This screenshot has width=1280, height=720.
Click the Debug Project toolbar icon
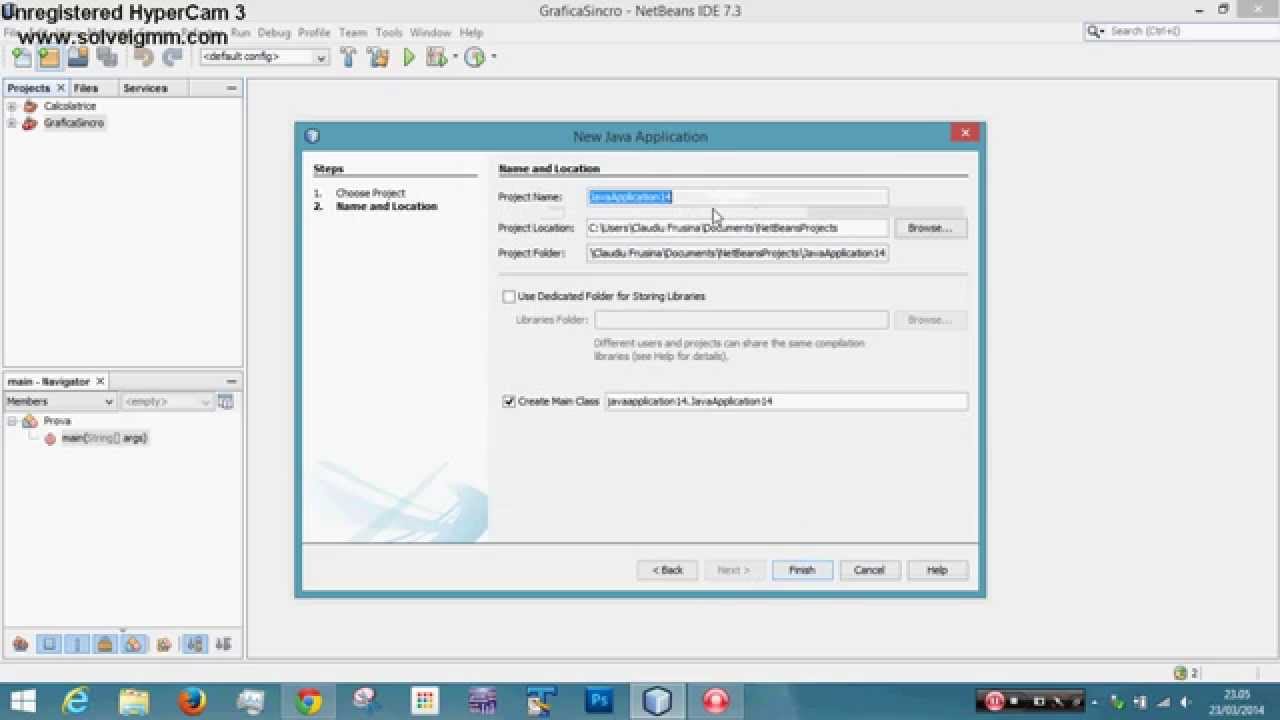click(435, 57)
